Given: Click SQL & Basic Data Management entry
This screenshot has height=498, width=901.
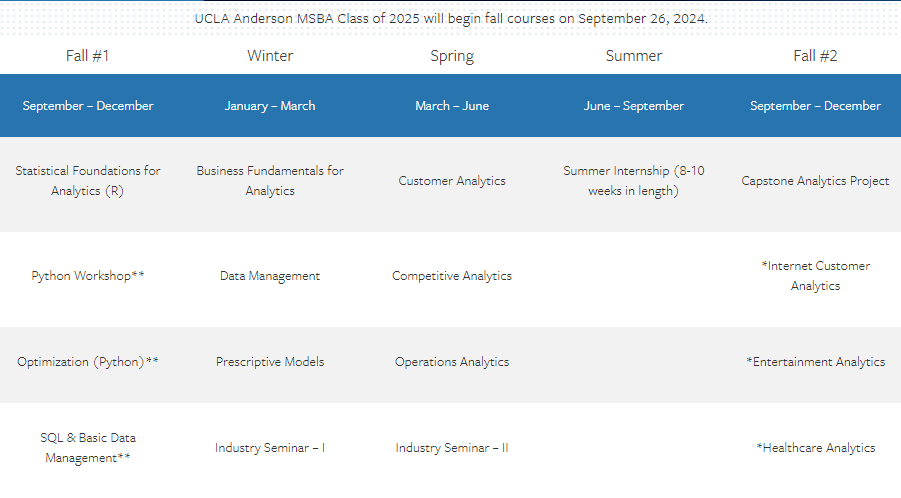Looking at the screenshot, I should point(87,447).
